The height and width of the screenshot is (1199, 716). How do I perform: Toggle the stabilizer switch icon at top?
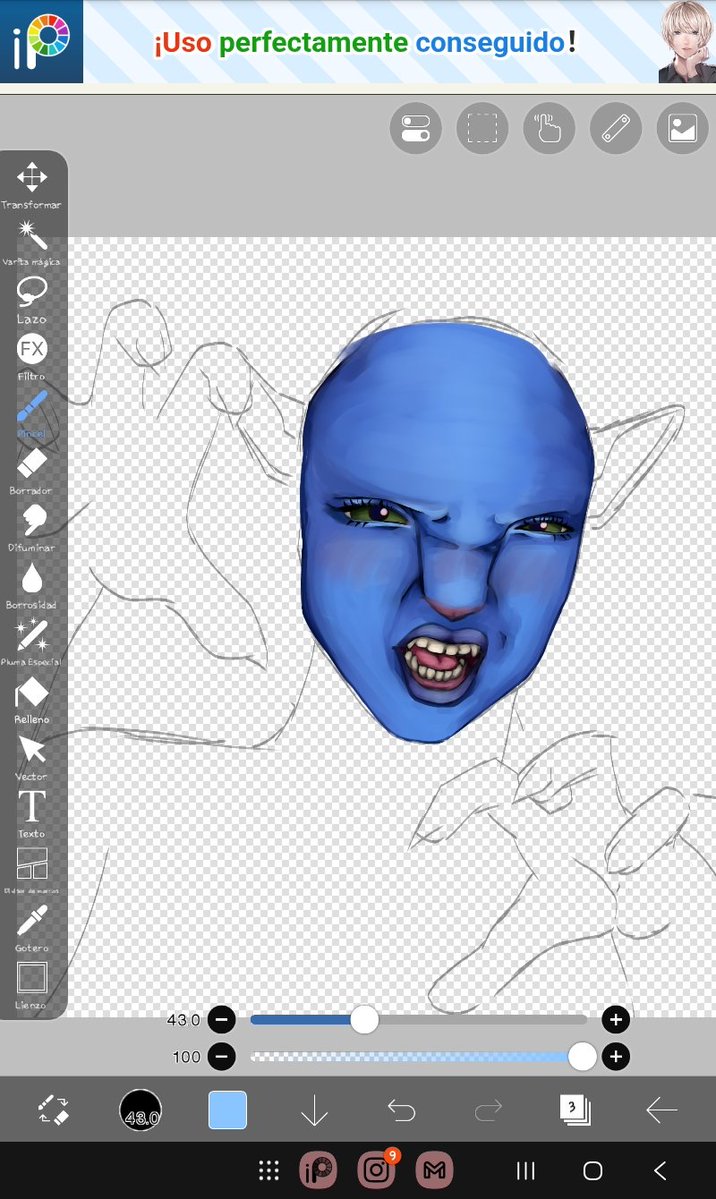(415, 128)
